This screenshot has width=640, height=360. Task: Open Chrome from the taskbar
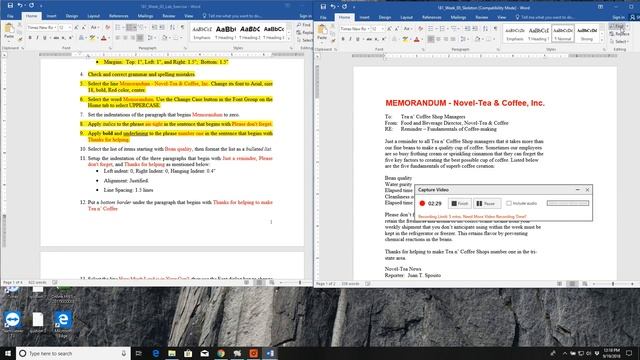[x=221, y=353]
